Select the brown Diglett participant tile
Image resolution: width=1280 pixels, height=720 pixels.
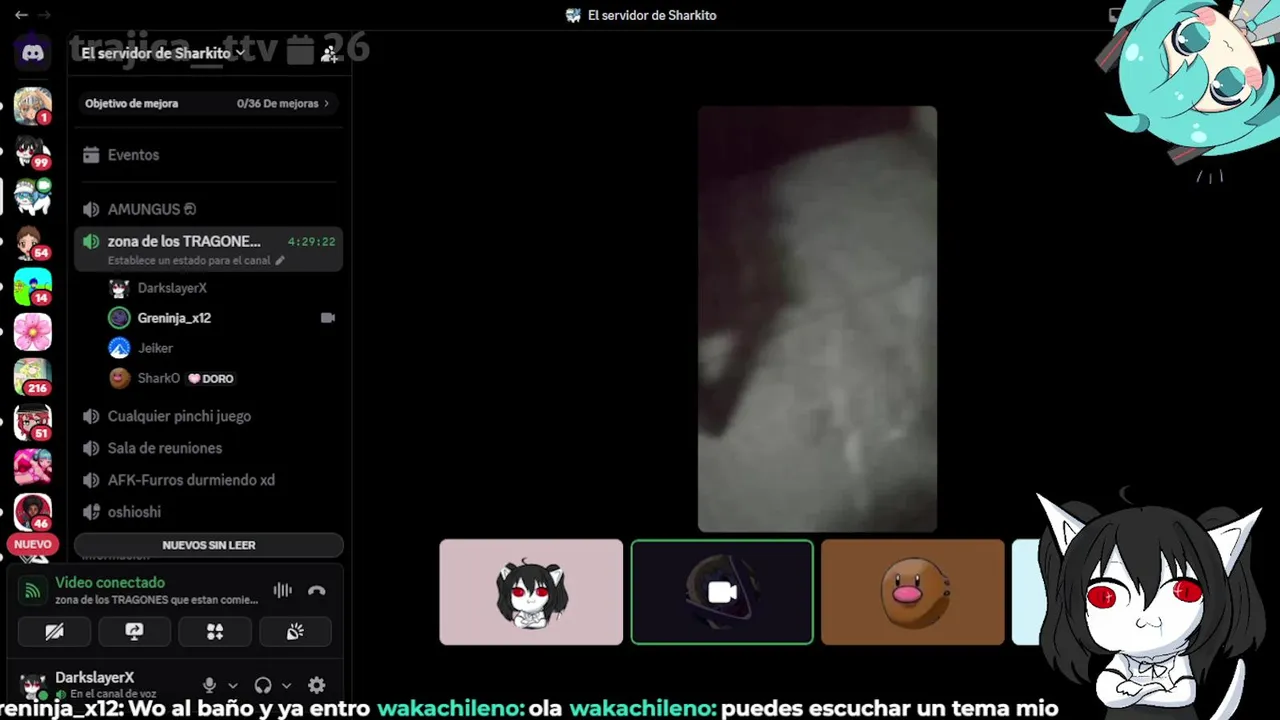[x=913, y=592]
